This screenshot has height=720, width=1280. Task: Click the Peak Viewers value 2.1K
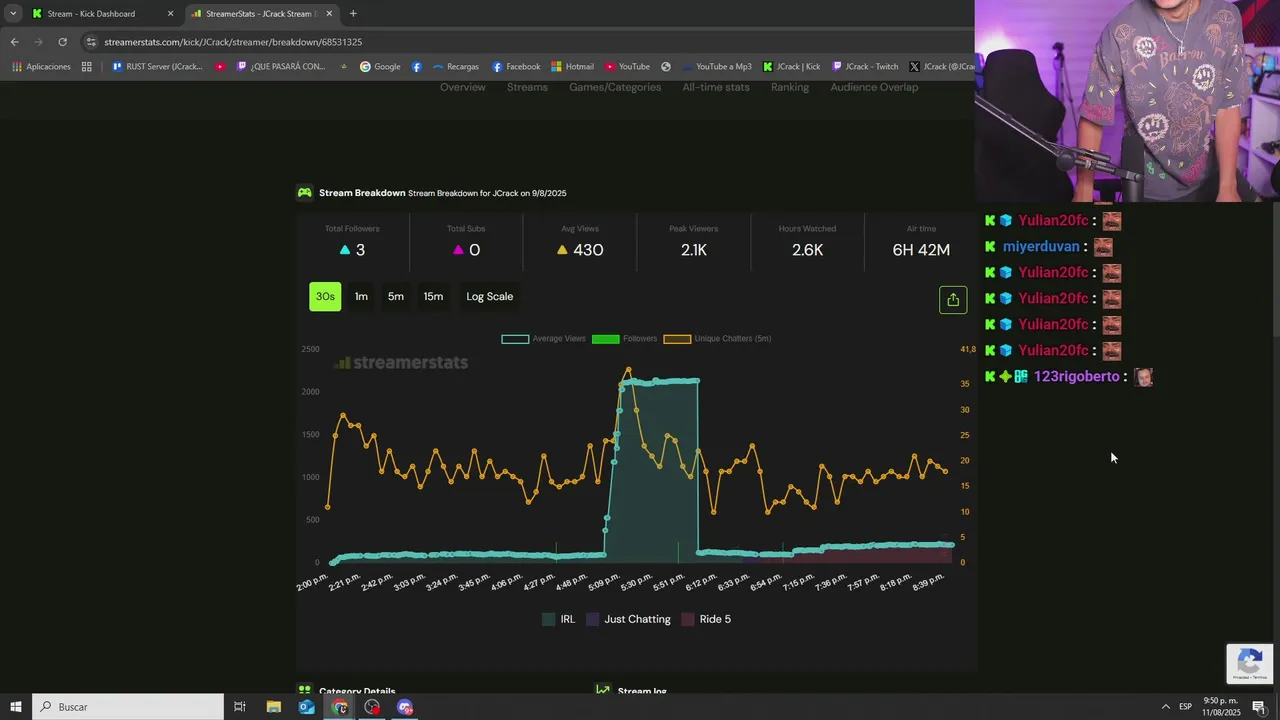[x=694, y=250]
